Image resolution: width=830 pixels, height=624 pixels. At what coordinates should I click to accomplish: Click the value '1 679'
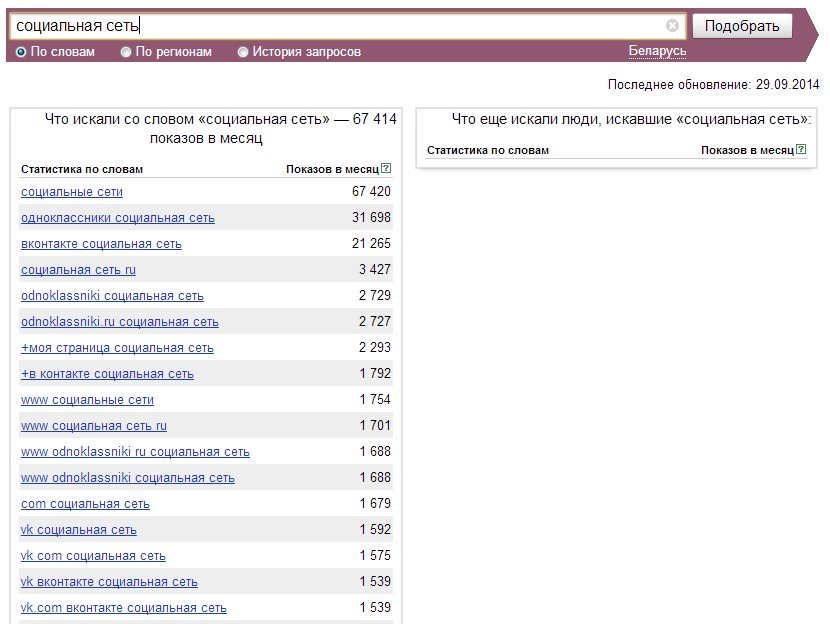tap(375, 503)
